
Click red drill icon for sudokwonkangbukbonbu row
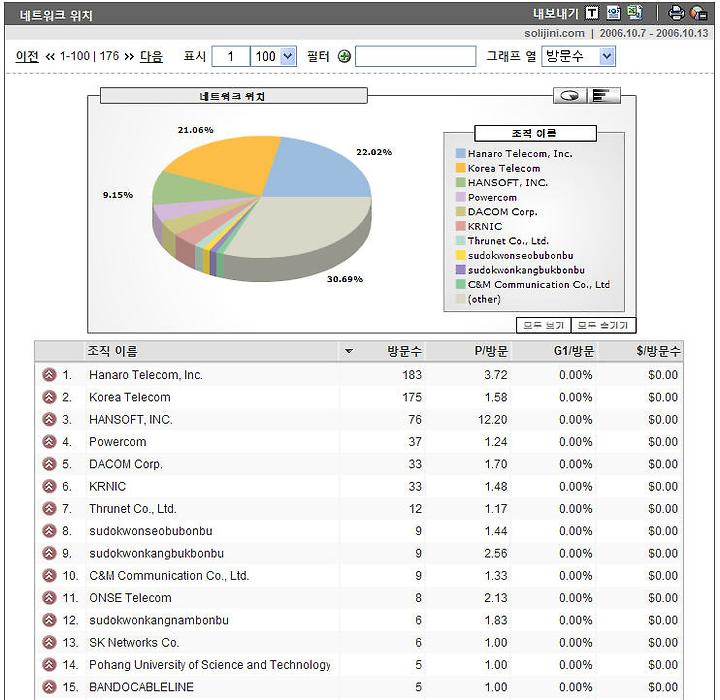[49, 553]
